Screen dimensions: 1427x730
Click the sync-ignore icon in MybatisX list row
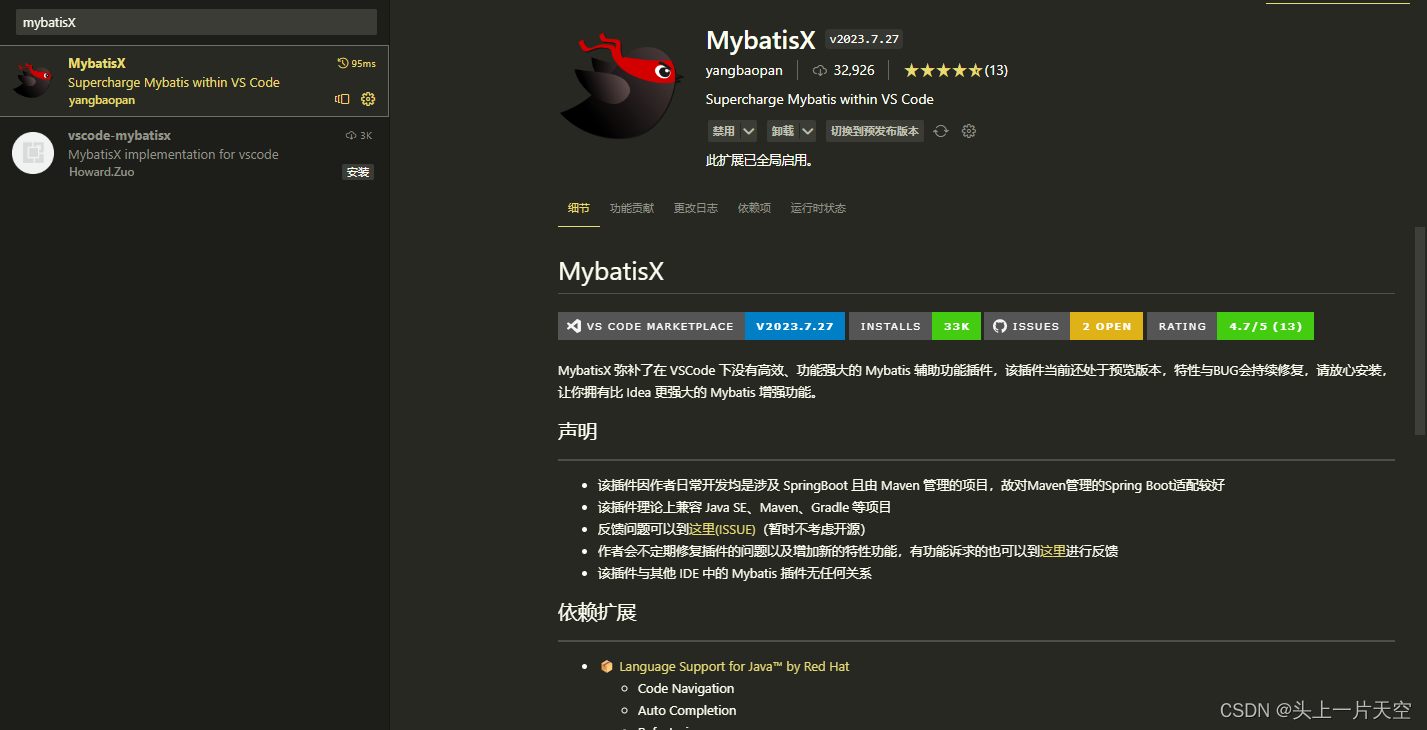(x=342, y=99)
